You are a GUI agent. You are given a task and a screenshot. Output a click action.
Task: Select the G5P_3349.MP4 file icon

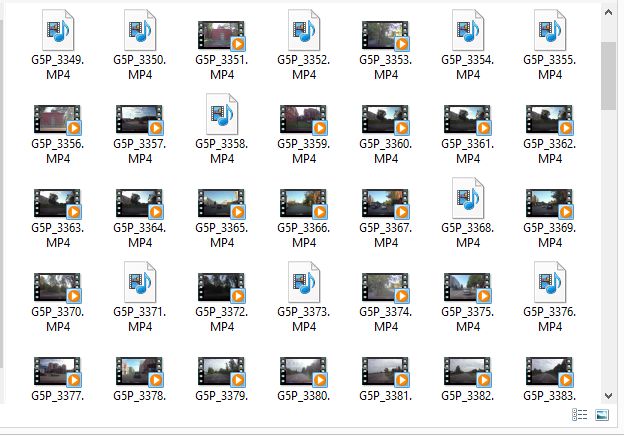[57, 31]
